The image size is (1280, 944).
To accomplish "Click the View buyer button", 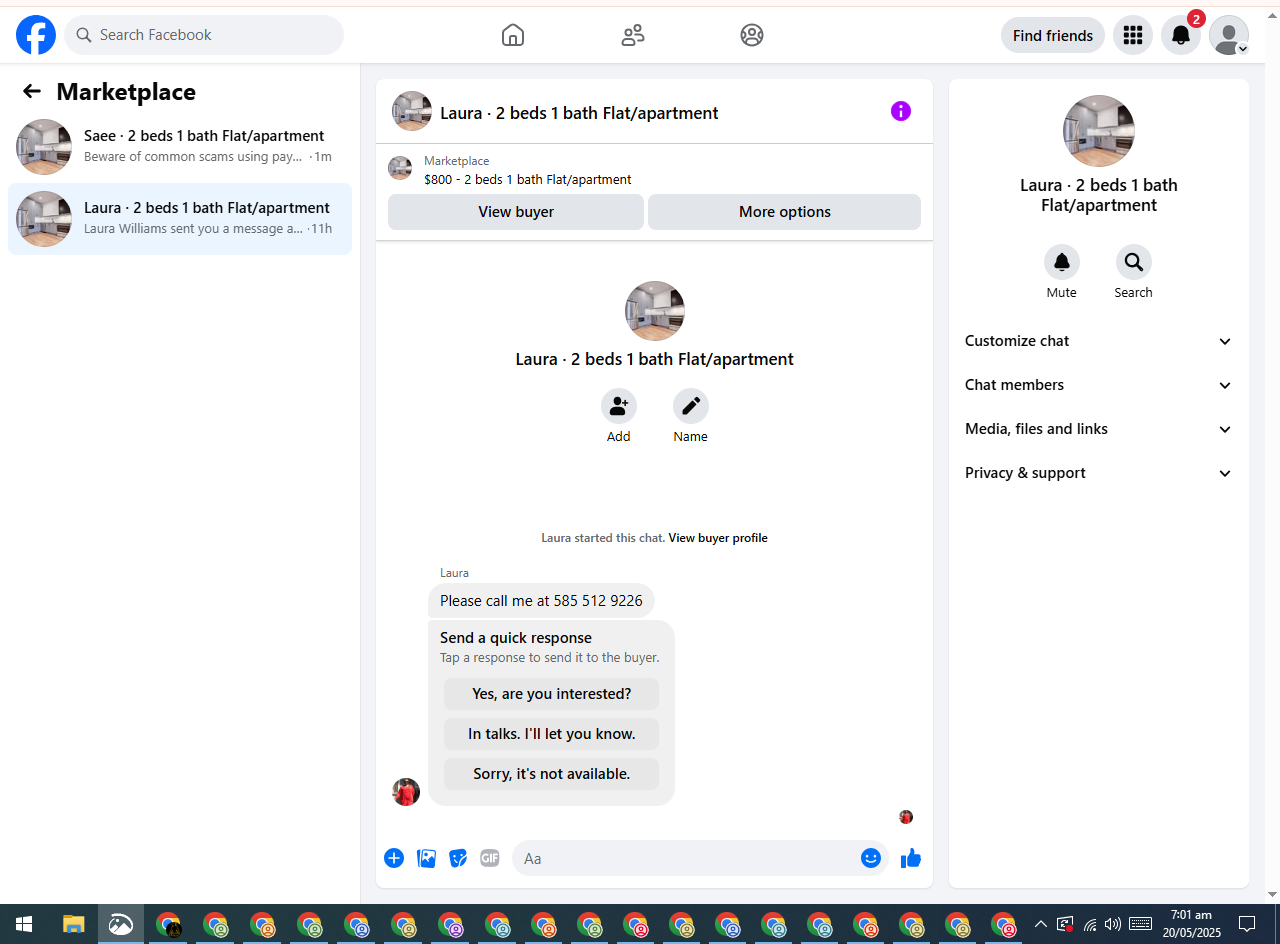I will (x=516, y=212).
